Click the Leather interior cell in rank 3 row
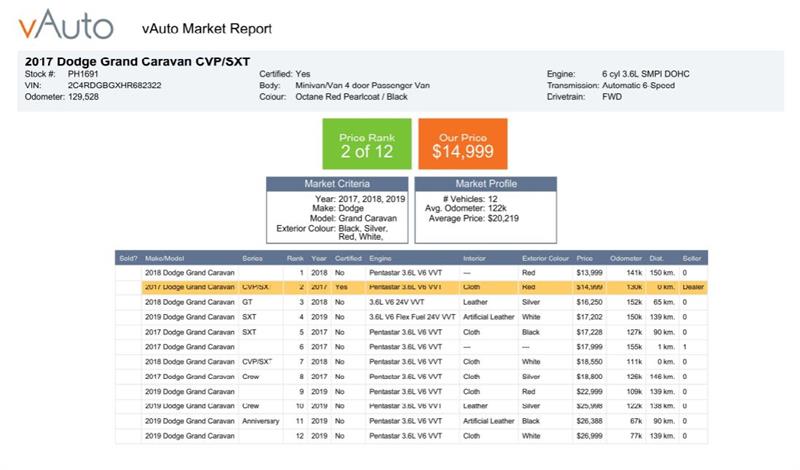Image resolution: width=800 pixels, height=470 pixels. [x=475, y=302]
